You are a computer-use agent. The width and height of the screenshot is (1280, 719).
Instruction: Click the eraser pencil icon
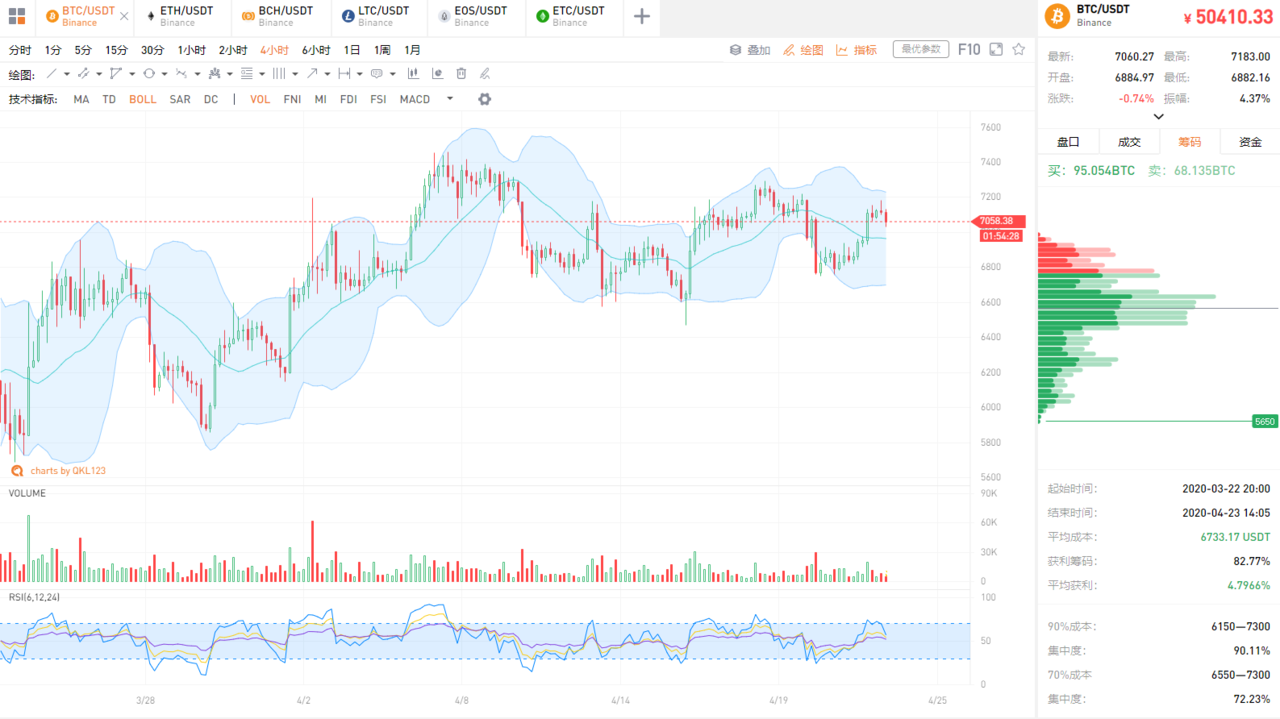pyautogui.click(x=485, y=73)
